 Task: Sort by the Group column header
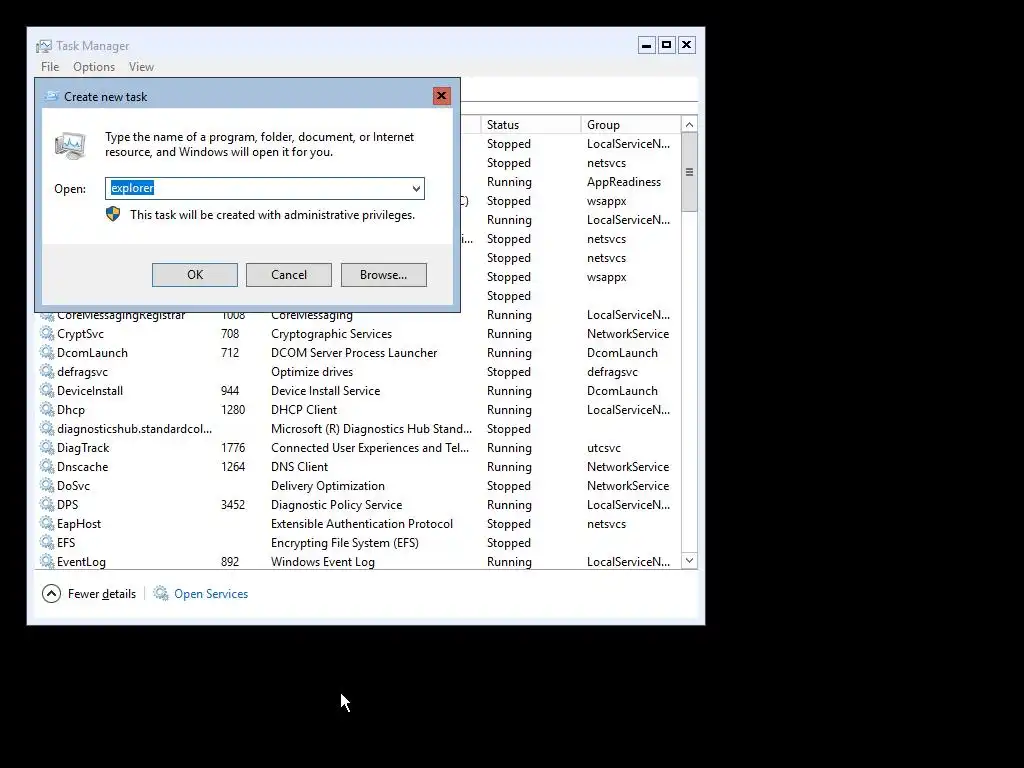pyautogui.click(x=630, y=125)
